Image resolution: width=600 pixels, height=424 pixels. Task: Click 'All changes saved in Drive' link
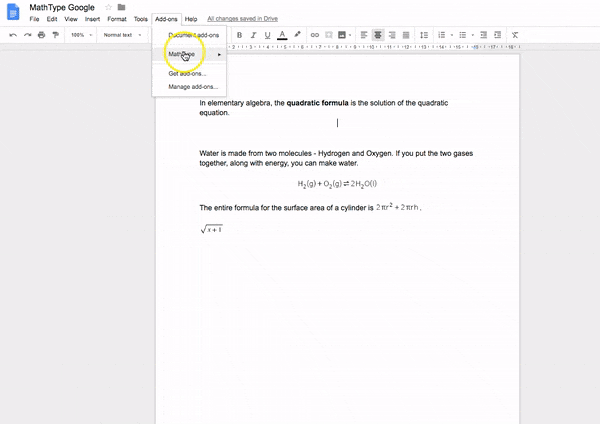pyautogui.click(x=243, y=19)
